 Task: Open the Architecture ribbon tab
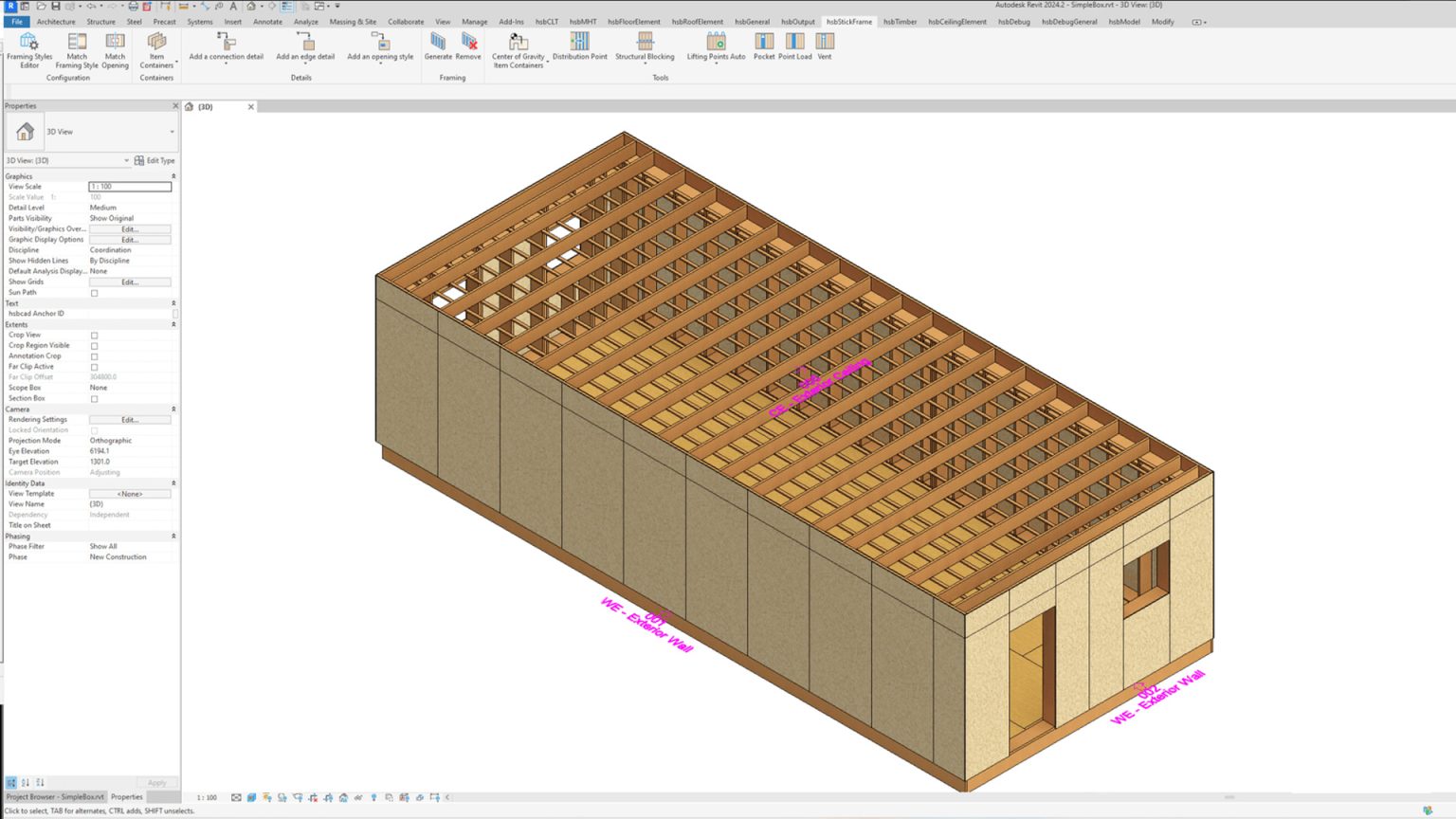(55, 21)
